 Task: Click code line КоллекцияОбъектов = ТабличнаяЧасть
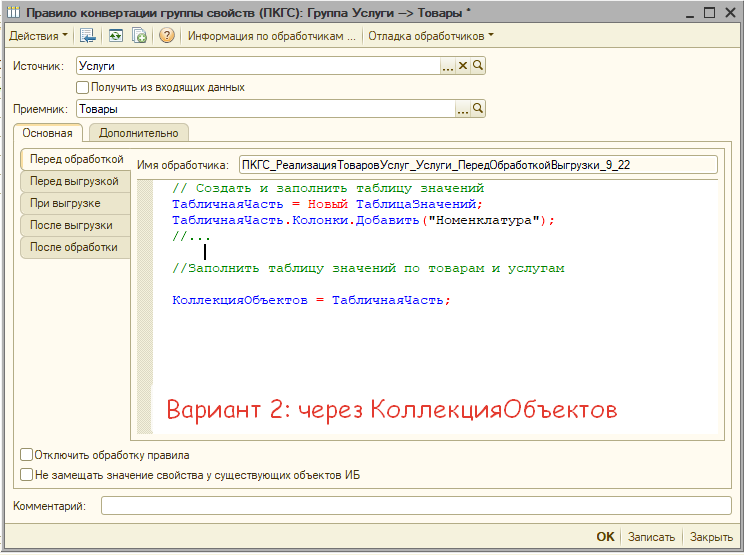point(311,300)
